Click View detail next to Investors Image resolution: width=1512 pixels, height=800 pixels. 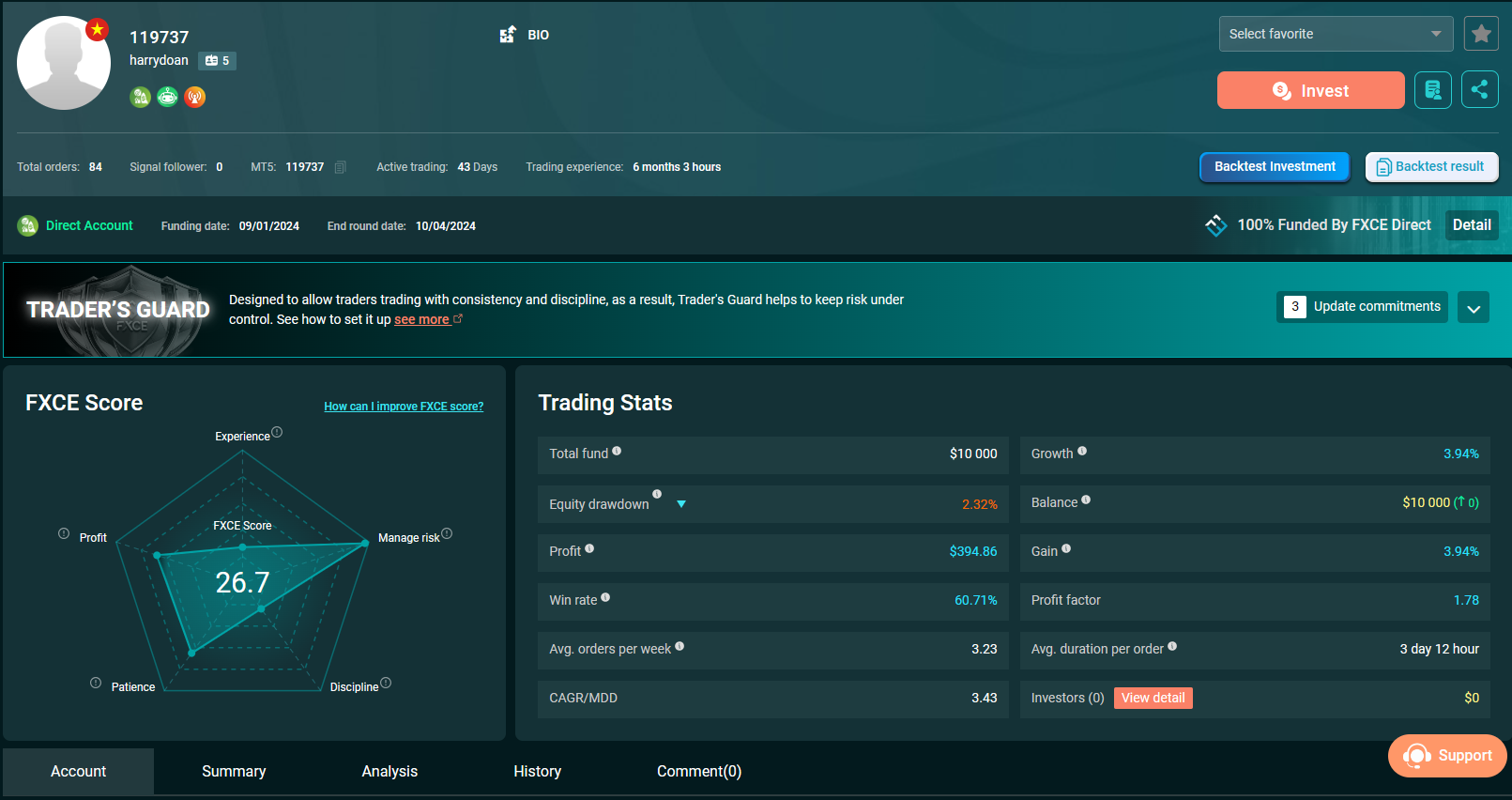click(1153, 698)
